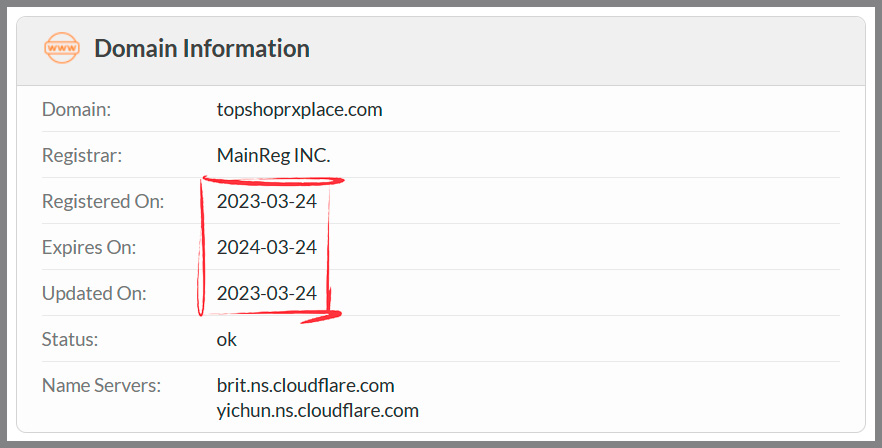This screenshot has height=448, width=882.
Task: Click the status value ok
Action: [x=227, y=339]
